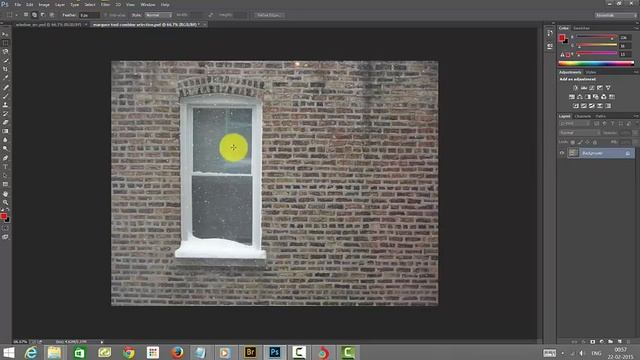Switch to the Swatches tab
Image resolution: width=640 pixels, height=360 pixels.
click(x=582, y=28)
